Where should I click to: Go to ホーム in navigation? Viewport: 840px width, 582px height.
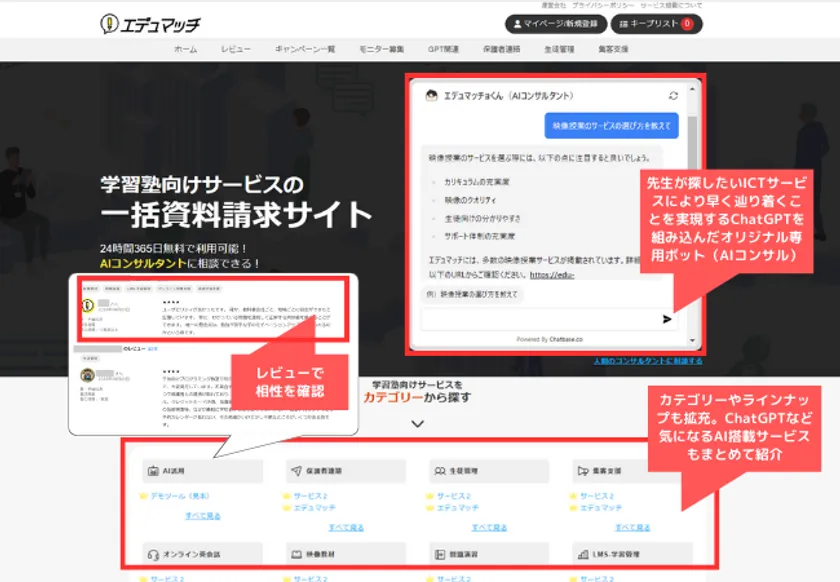point(185,49)
